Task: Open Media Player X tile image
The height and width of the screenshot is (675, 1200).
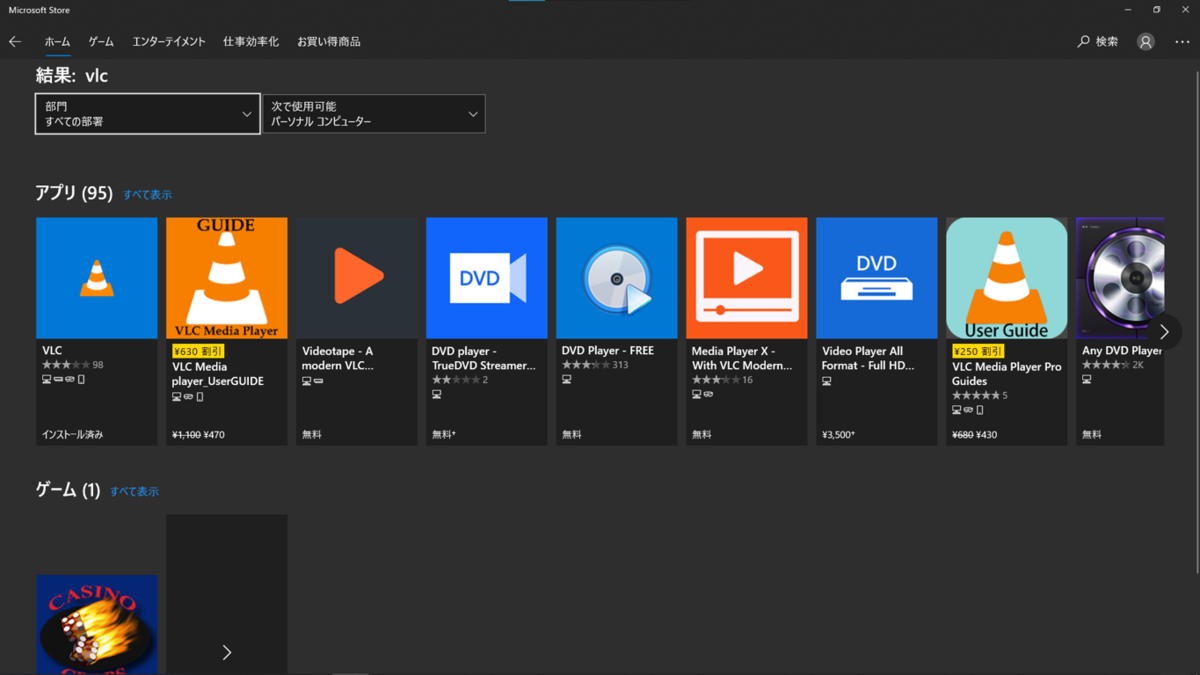Action: 747,278
